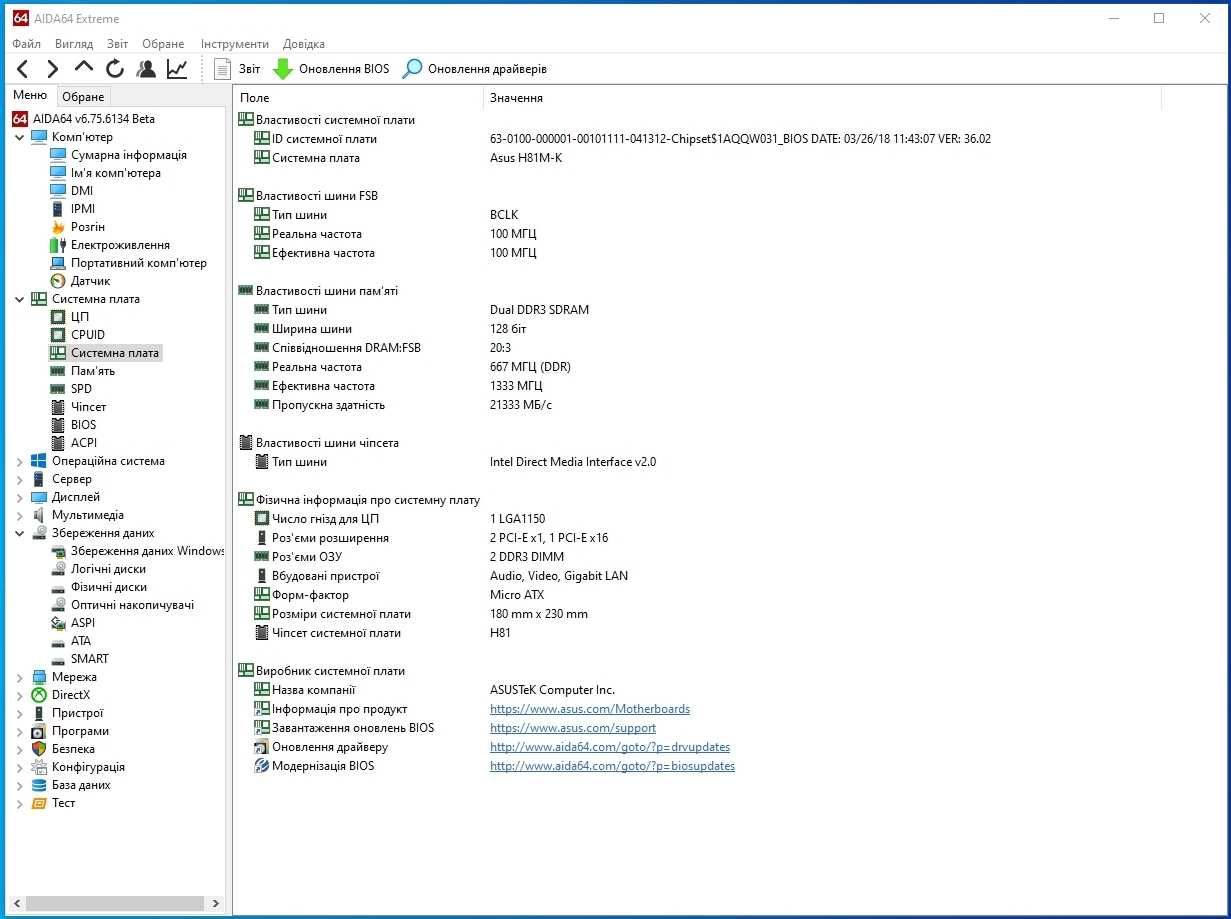
Task: Expand the Дисплей tree node
Action: [20, 497]
